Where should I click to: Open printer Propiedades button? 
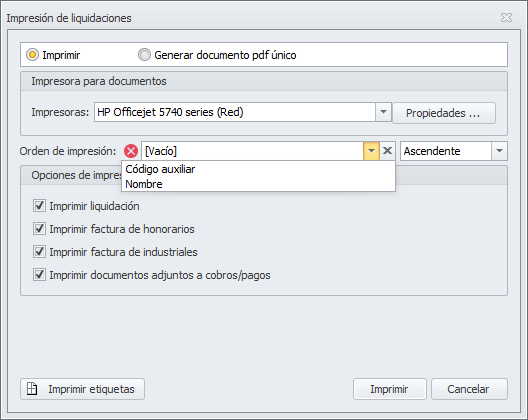pos(444,113)
